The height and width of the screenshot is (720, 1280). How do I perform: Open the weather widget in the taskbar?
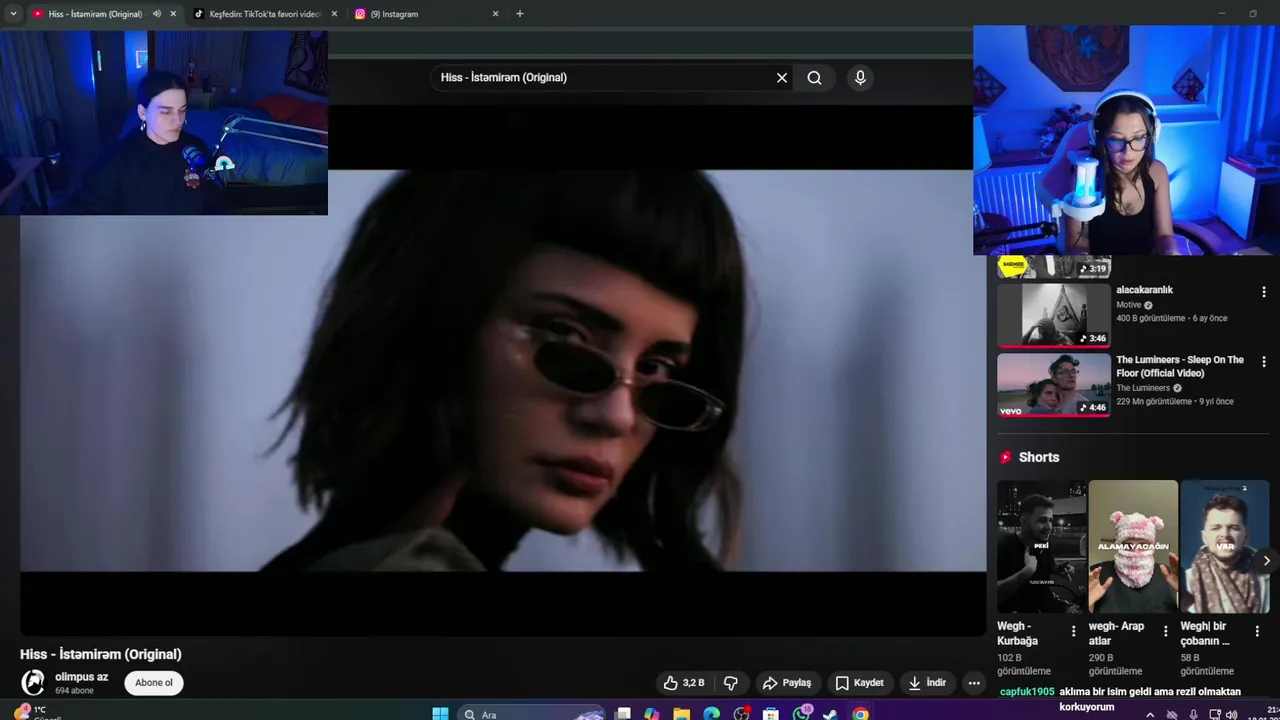pos(38,712)
